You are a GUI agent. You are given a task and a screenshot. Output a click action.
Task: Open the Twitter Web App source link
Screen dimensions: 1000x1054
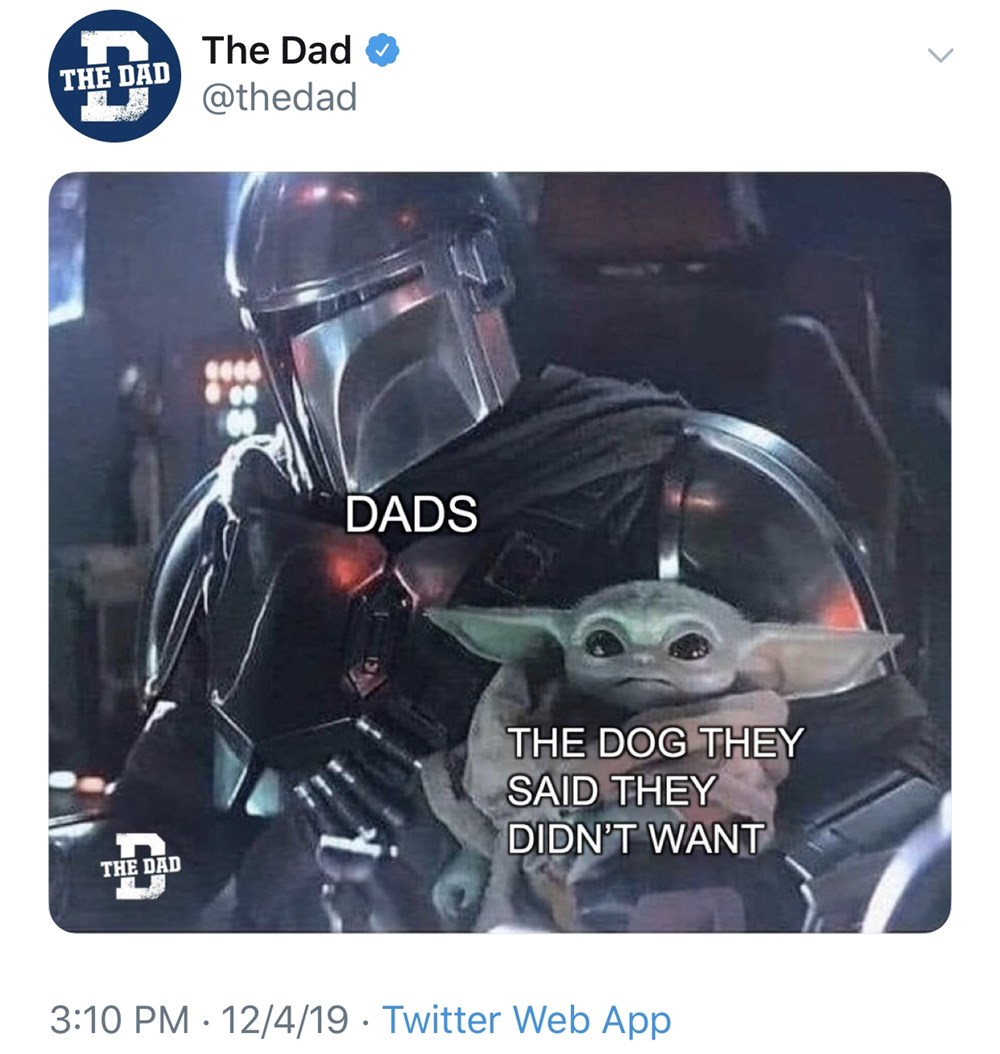[526, 1019]
